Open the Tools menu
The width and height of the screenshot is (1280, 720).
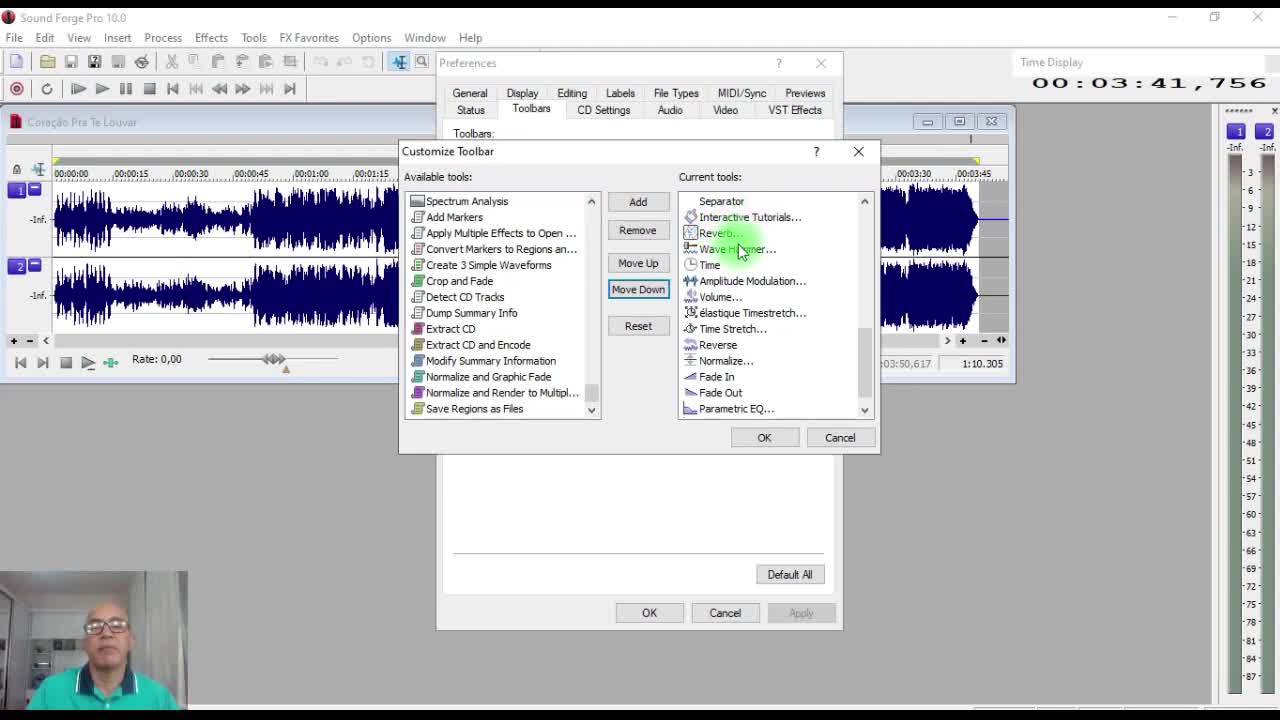(x=254, y=38)
